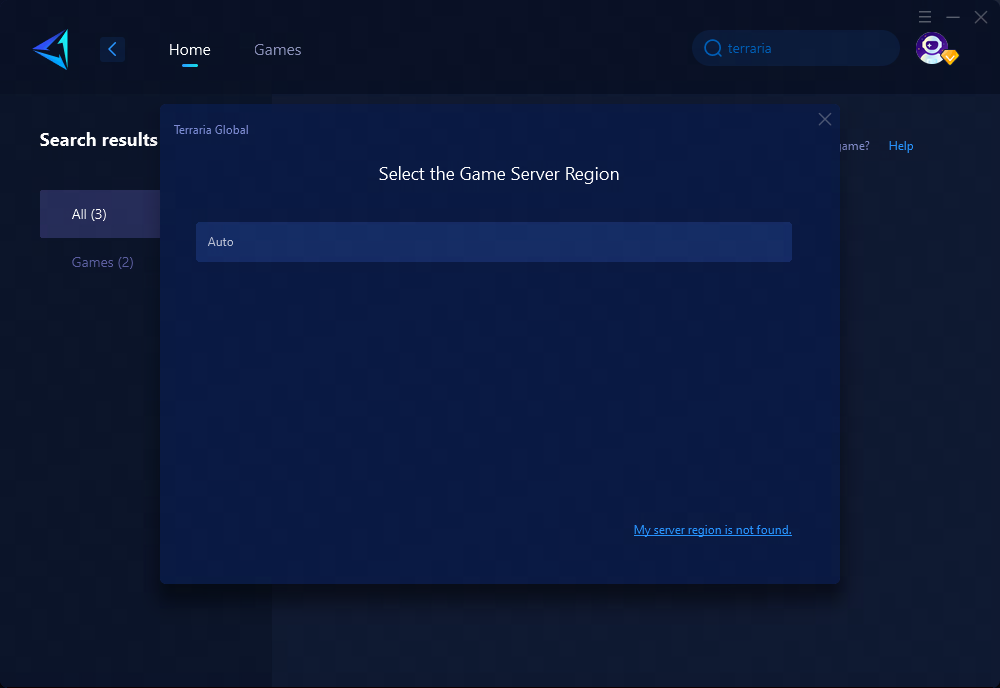1000x688 pixels.
Task: Go back using the left arrow button
Action: point(112,49)
